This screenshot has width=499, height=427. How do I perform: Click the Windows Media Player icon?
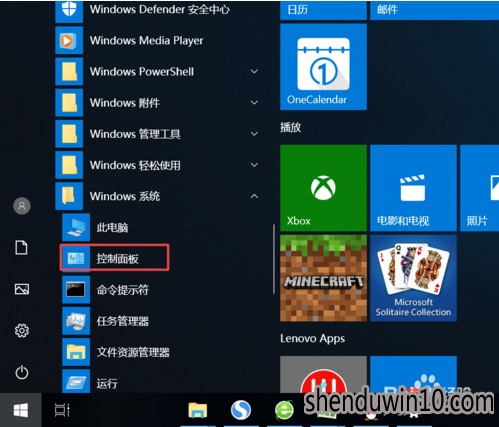pyautogui.click(x=69, y=40)
